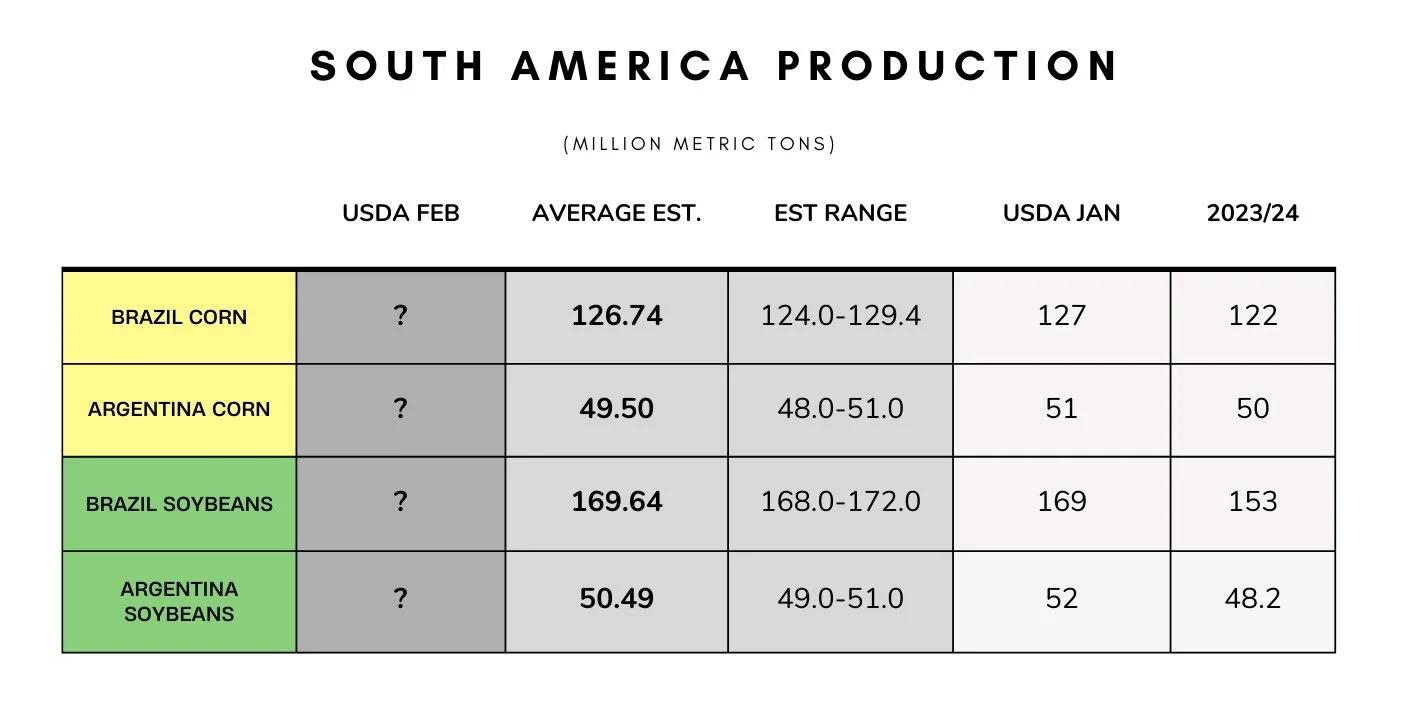
Task: Select the EST RANGE column header
Action: 840,213
